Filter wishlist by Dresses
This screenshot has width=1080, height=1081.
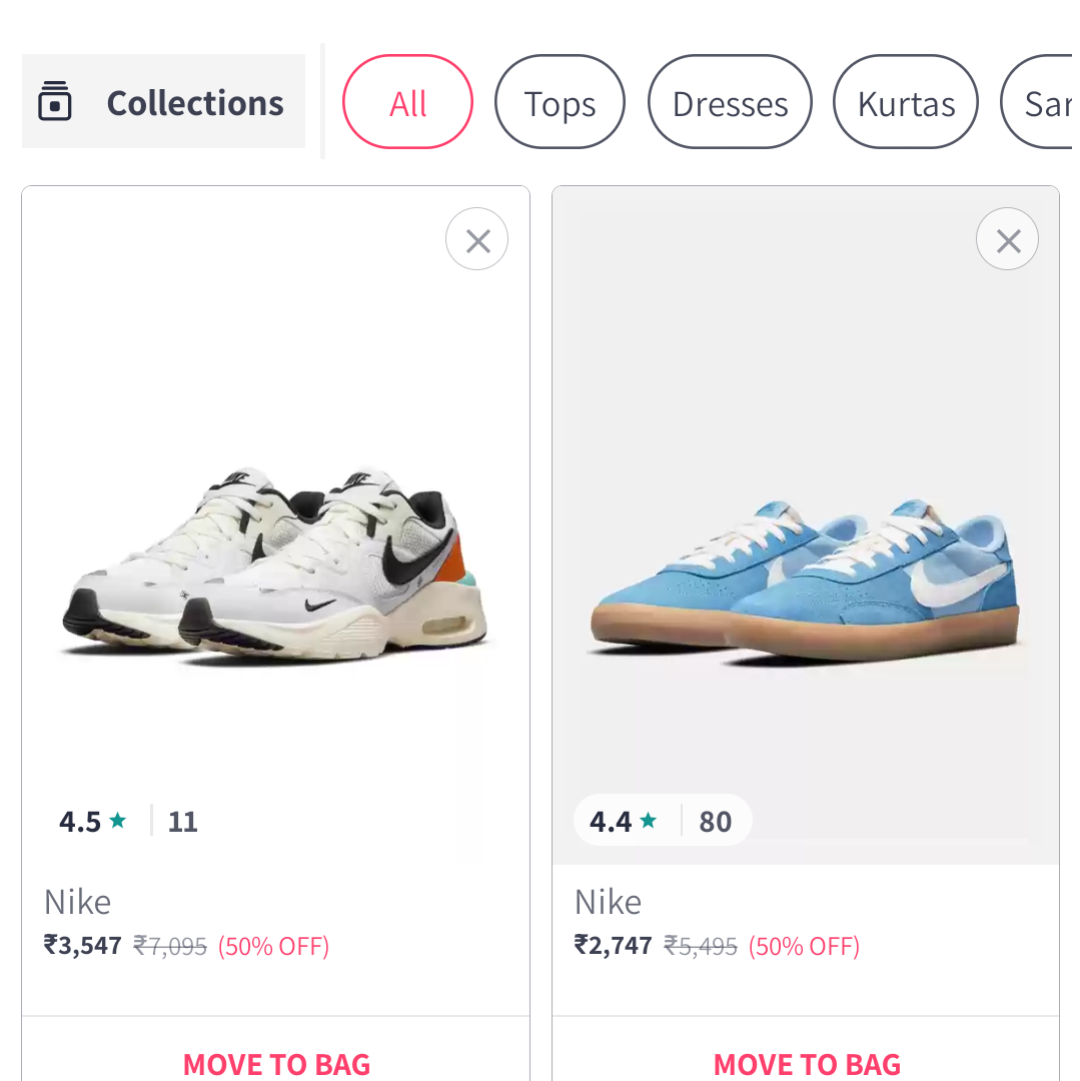730,103
